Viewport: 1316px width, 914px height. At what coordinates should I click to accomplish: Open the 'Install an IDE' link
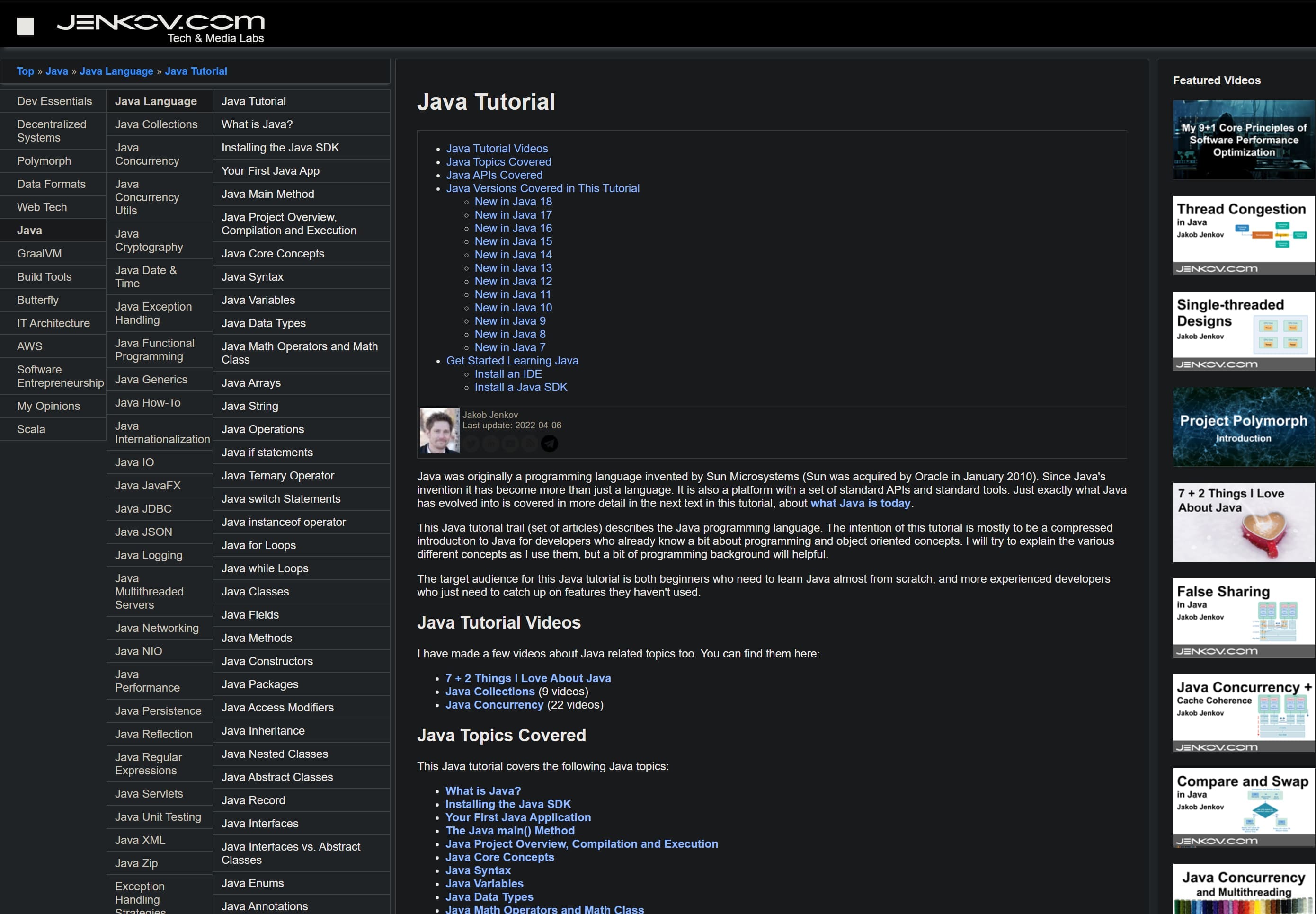click(507, 373)
